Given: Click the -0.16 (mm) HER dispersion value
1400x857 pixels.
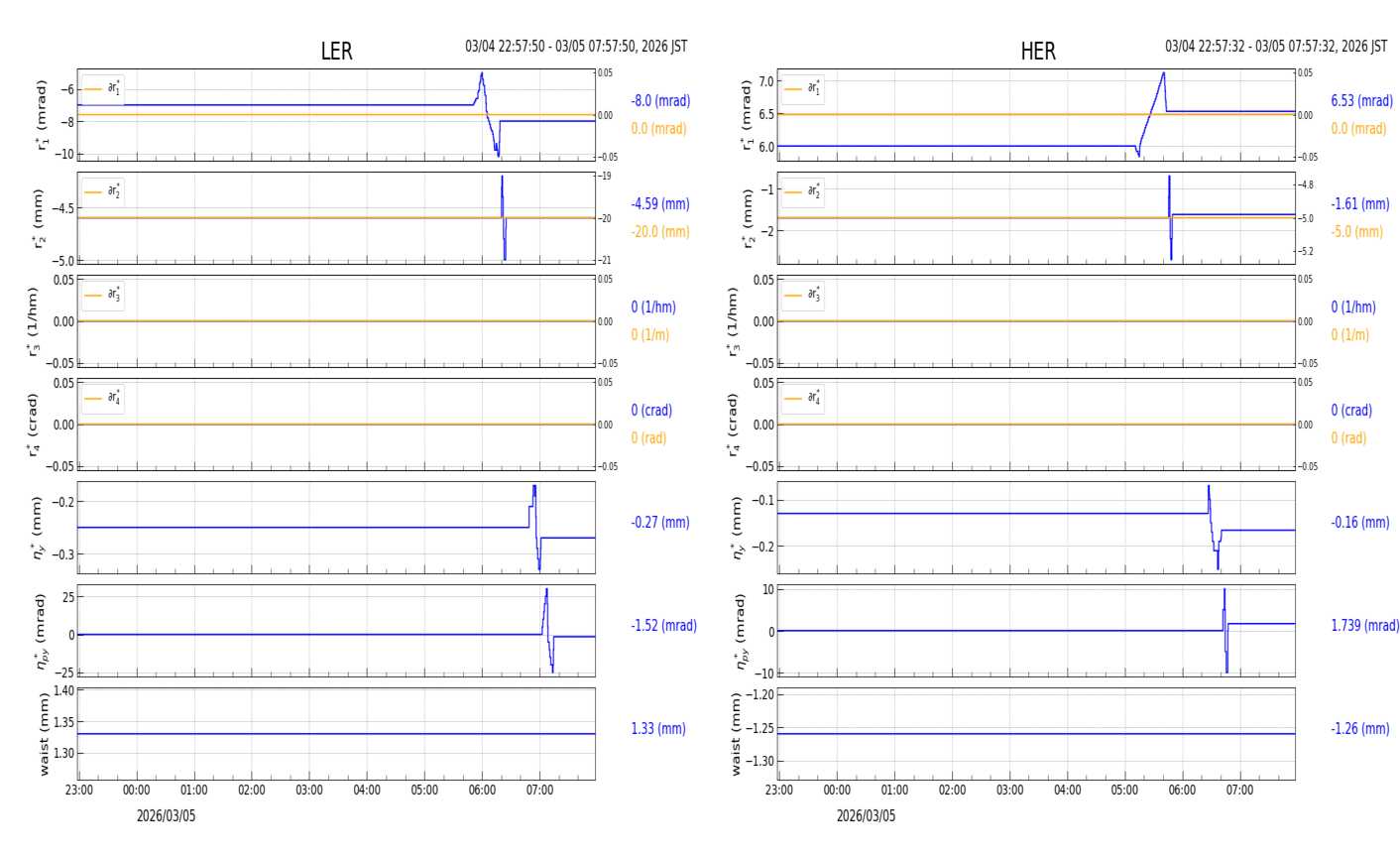Looking at the screenshot, I should click(1359, 523).
